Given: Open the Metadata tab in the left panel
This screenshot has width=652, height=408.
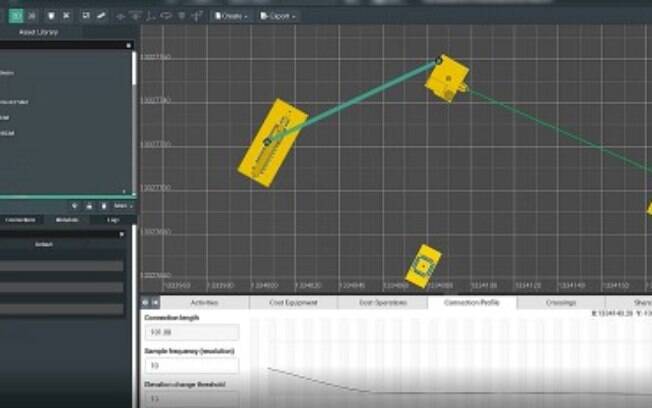Looking at the screenshot, I should [67, 220].
